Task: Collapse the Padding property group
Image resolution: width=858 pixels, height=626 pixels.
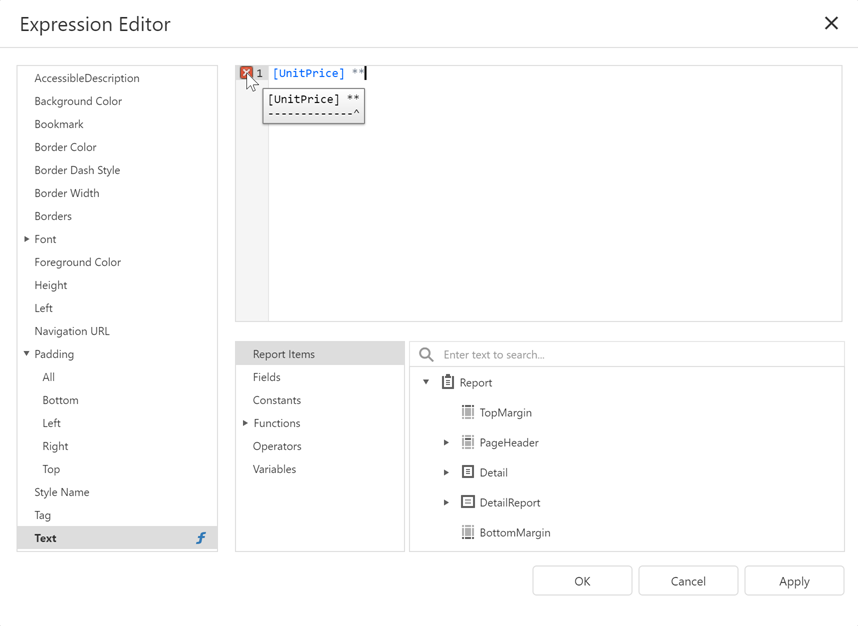Action: 25,354
